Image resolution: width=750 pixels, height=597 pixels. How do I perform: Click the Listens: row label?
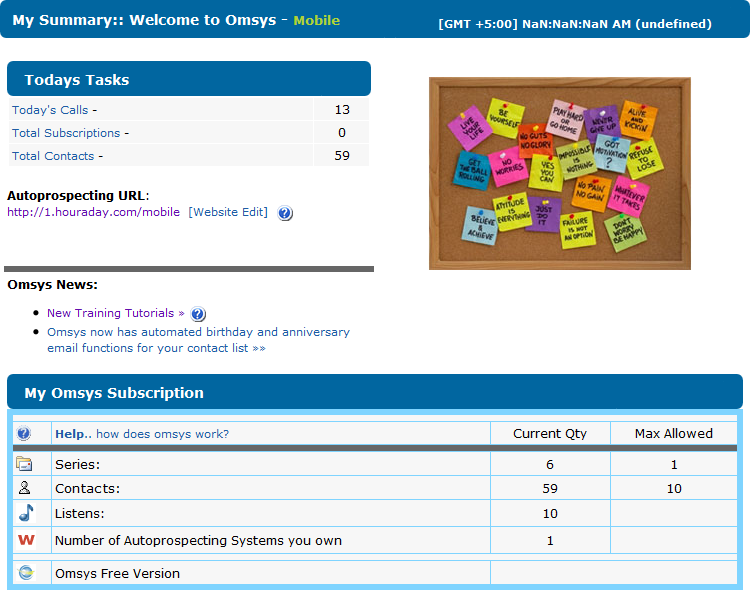[x=79, y=513]
